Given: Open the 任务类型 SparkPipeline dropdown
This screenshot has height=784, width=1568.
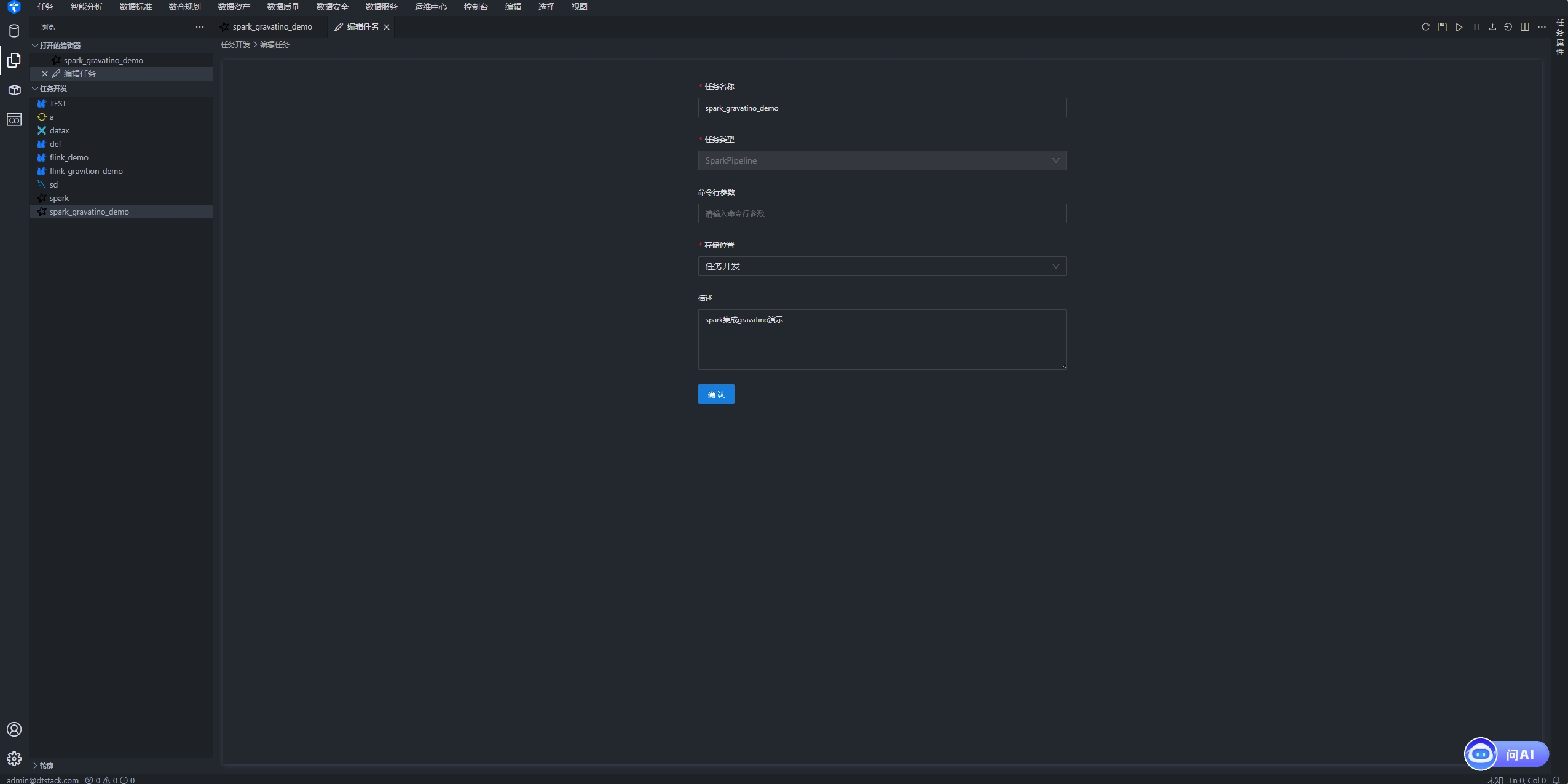Looking at the screenshot, I should click(x=881, y=160).
